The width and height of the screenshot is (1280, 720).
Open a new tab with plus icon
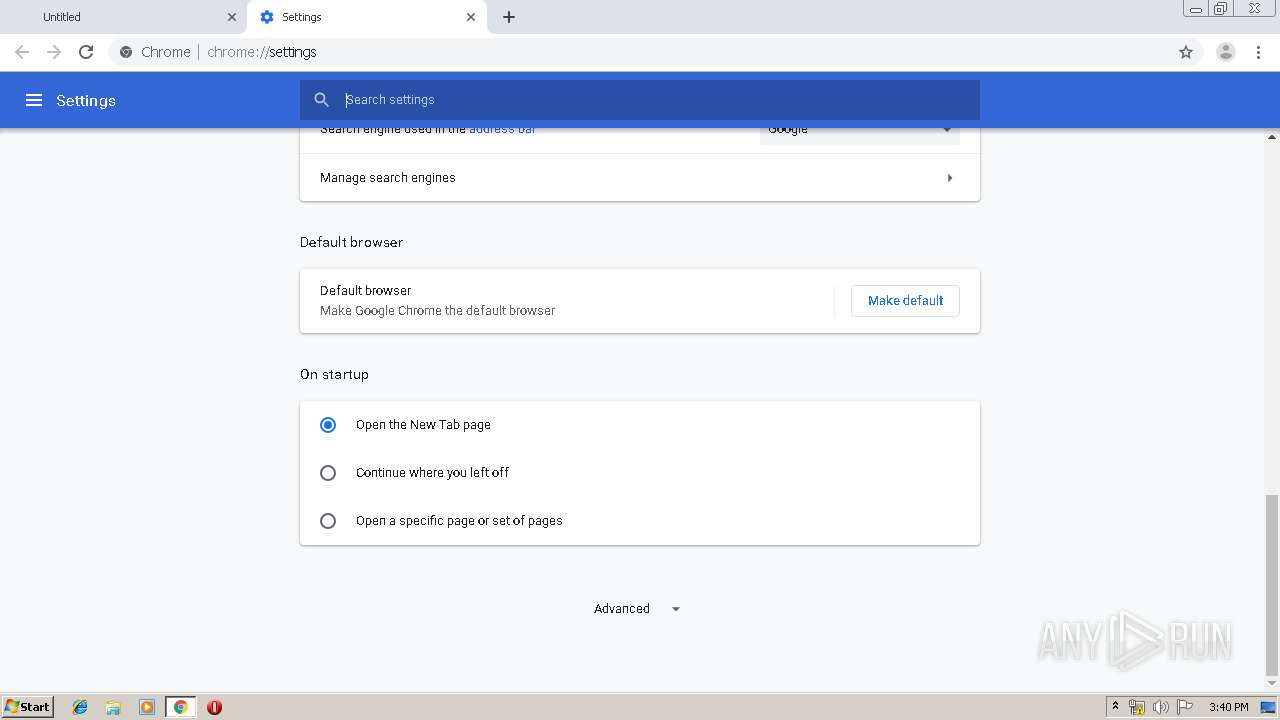(509, 17)
